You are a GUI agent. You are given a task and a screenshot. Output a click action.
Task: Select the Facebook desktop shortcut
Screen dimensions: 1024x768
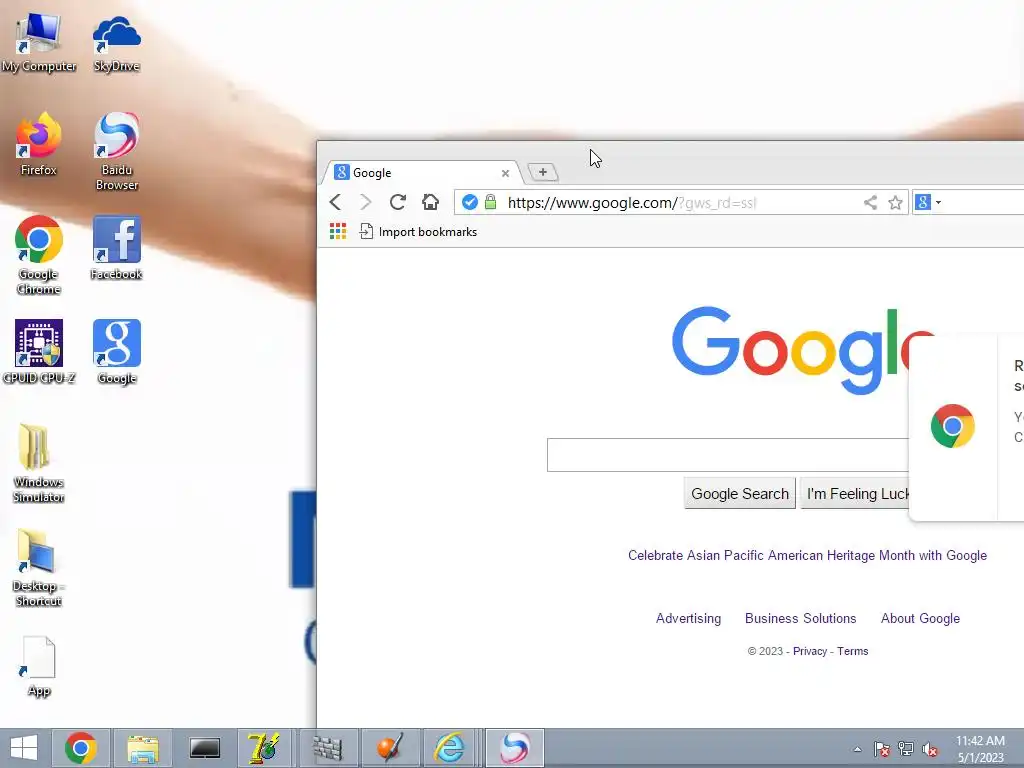116,248
